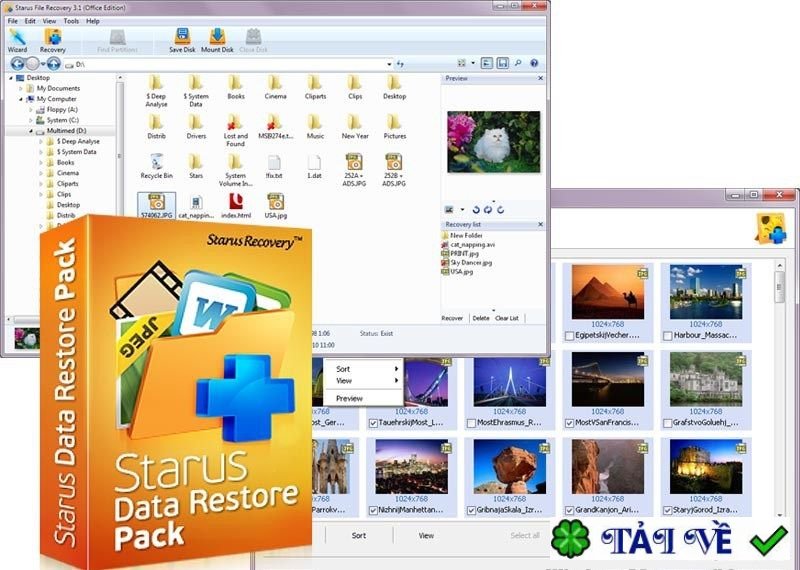
Task: Click the white cat preview image
Action: (493, 142)
